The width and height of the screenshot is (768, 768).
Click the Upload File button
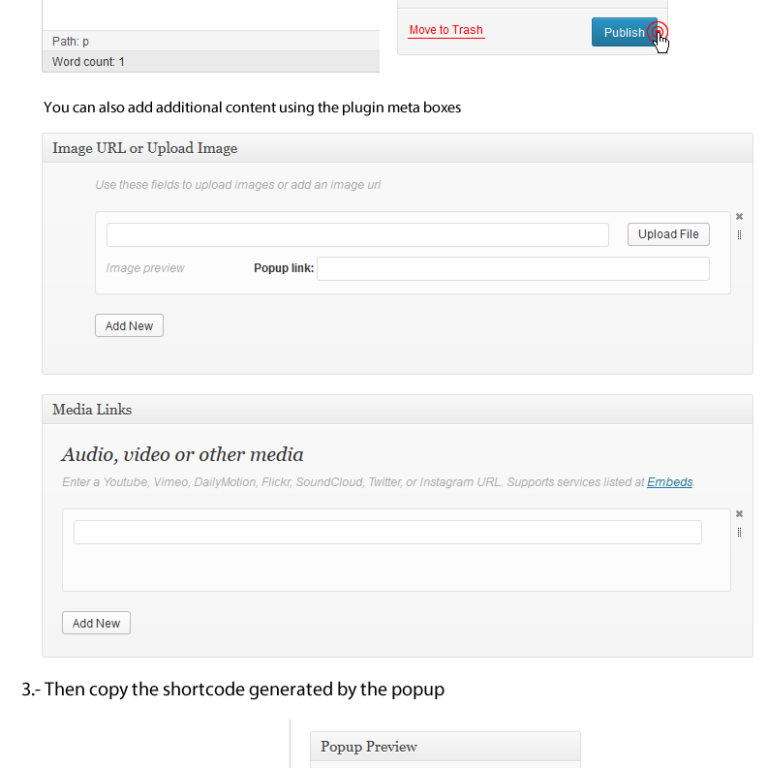coord(668,234)
